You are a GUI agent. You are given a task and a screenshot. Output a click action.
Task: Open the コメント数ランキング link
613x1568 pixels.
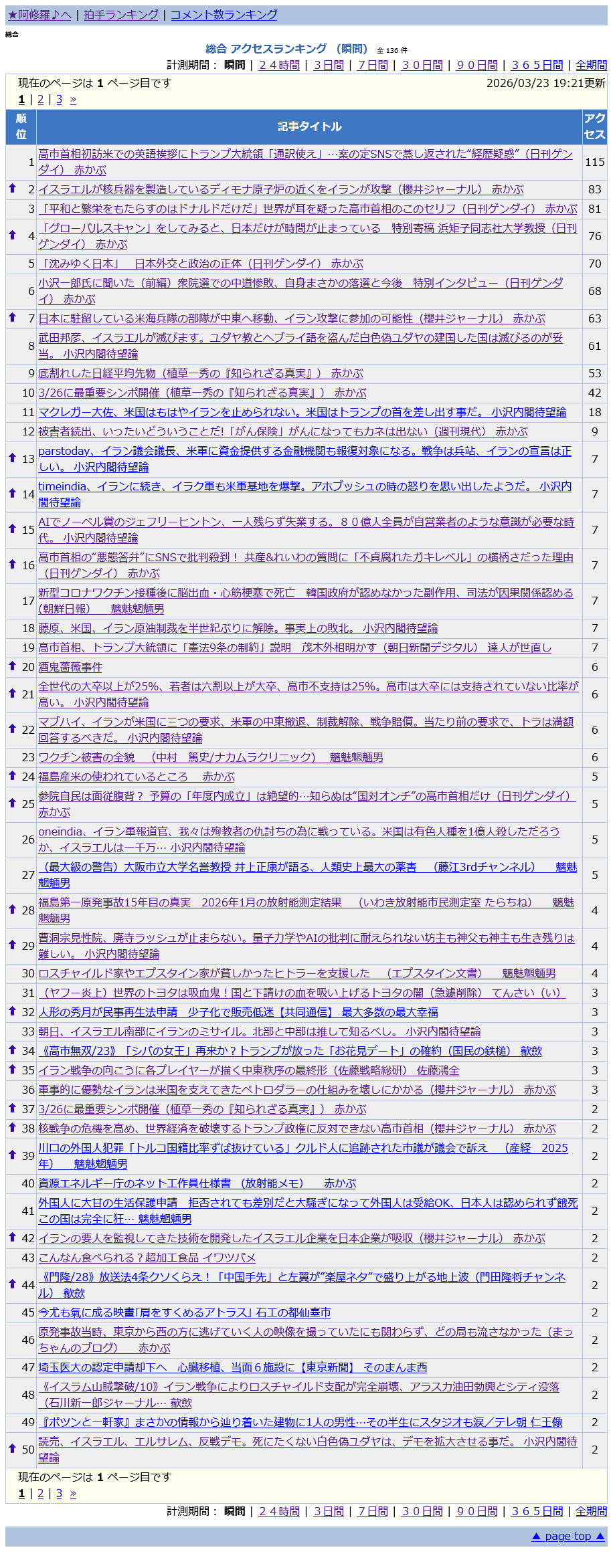click(224, 15)
